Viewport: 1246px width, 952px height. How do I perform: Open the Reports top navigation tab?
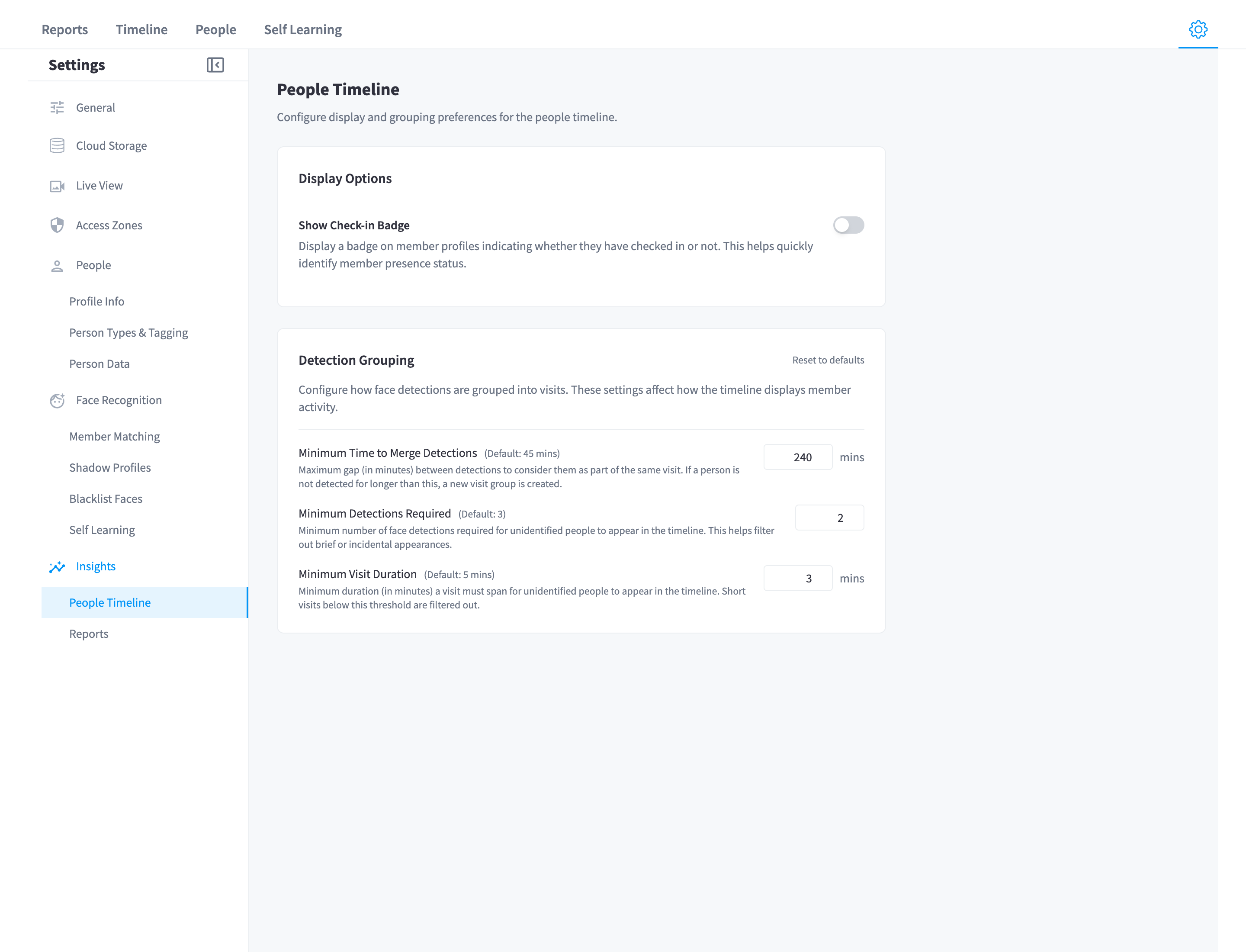[64, 29]
